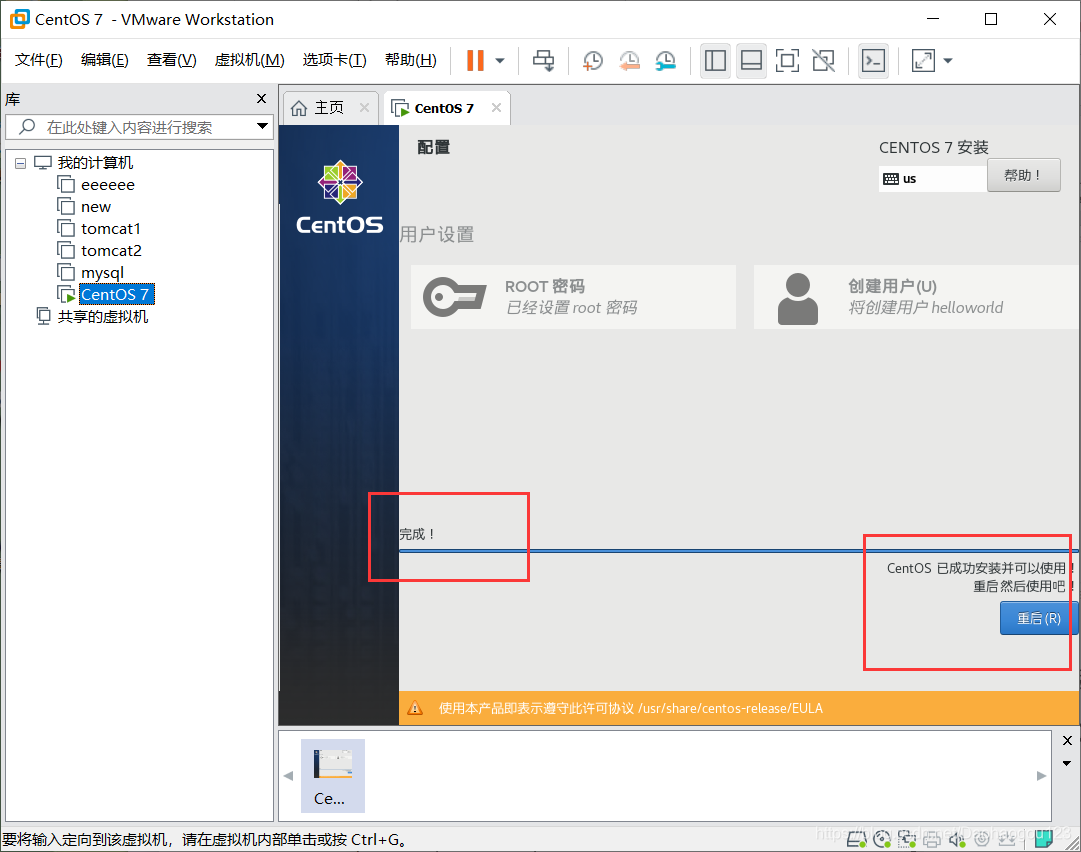Select the new virtual machine
1081x852 pixels.
(96, 207)
